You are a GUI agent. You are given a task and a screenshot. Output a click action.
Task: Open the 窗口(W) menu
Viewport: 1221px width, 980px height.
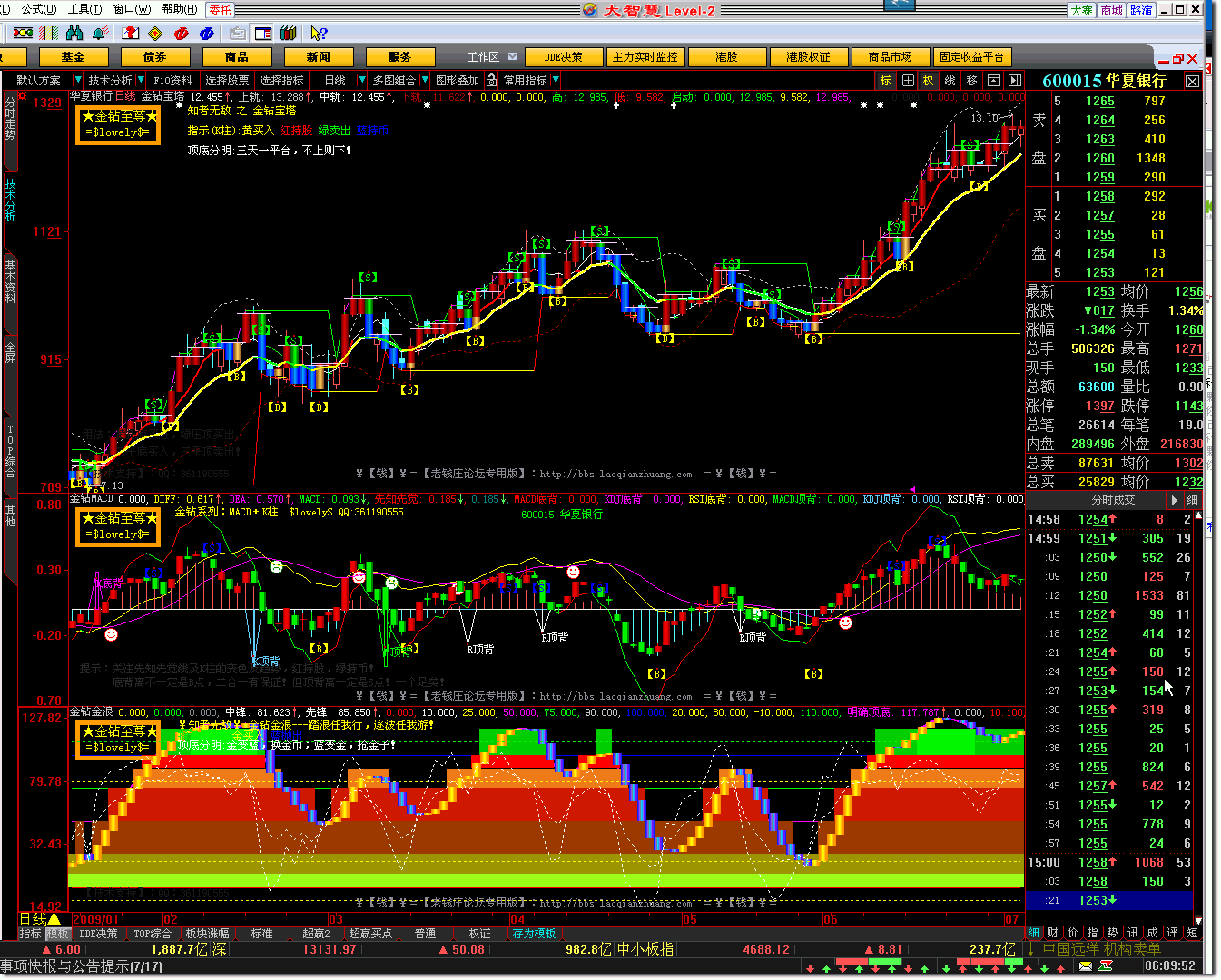[132, 9]
